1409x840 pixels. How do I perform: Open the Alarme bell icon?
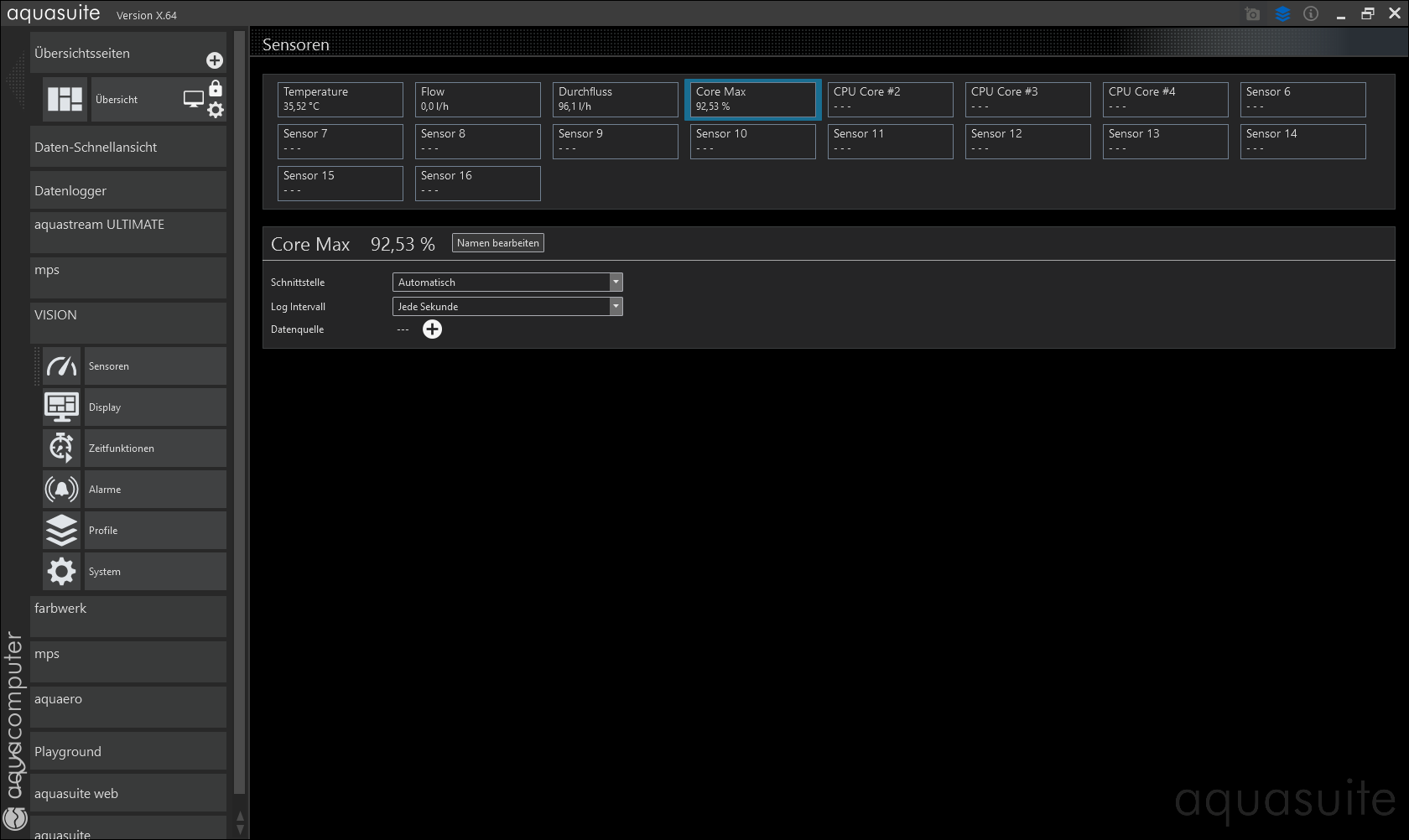pos(61,490)
